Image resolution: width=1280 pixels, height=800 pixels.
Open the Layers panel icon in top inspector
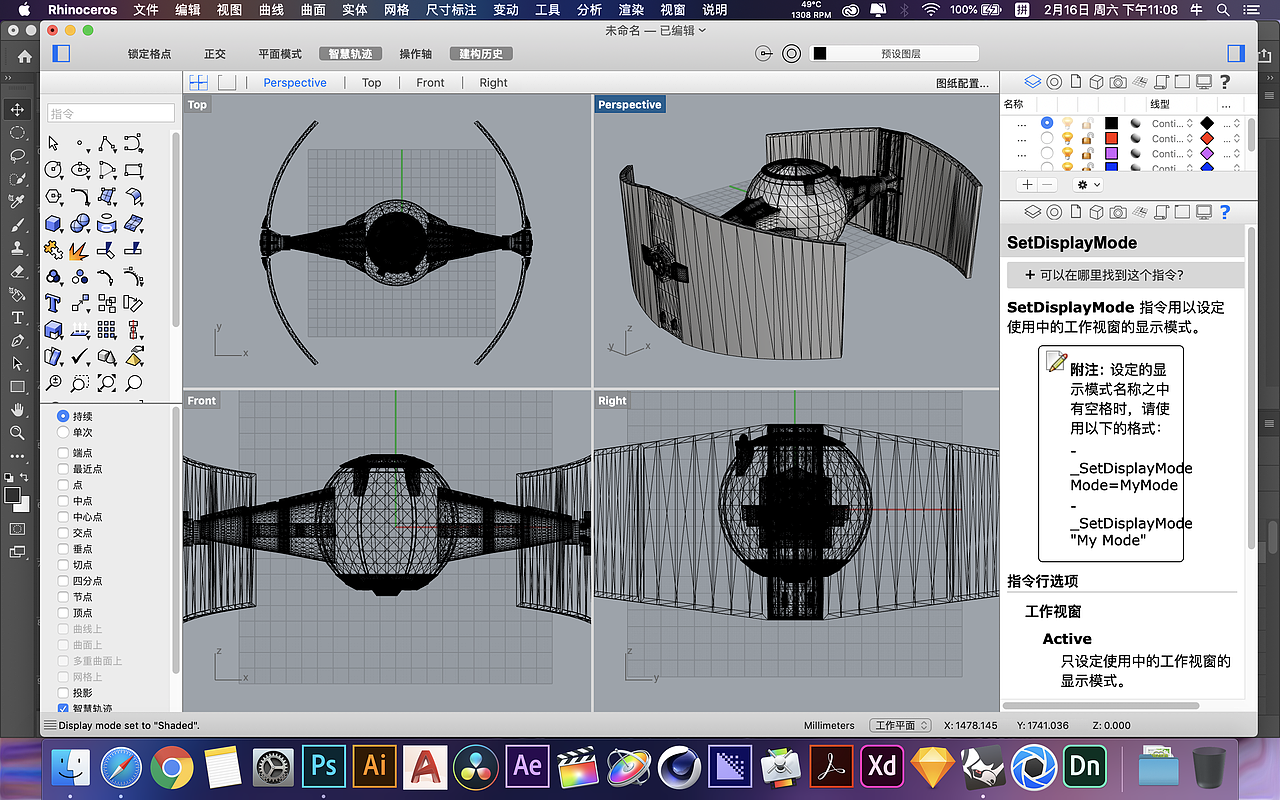1033,82
